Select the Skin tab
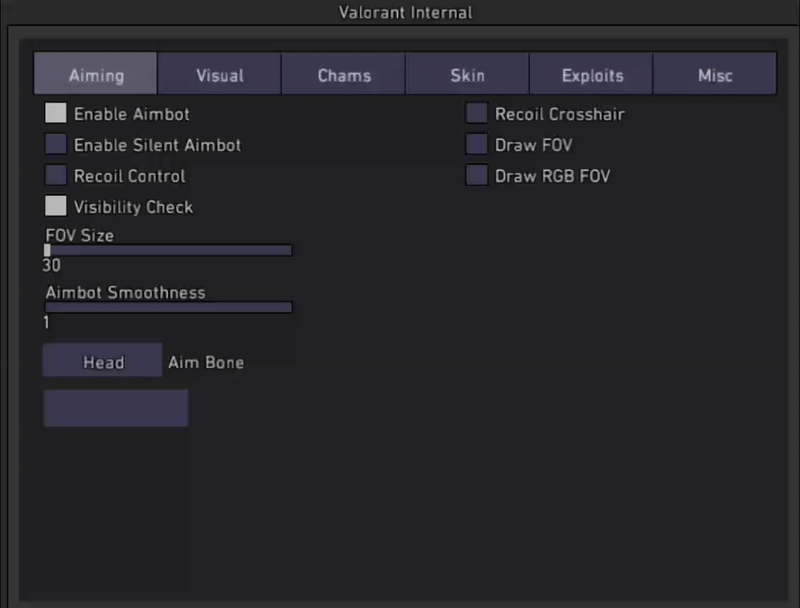The width and height of the screenshot is (800, 608). [467, 75]
